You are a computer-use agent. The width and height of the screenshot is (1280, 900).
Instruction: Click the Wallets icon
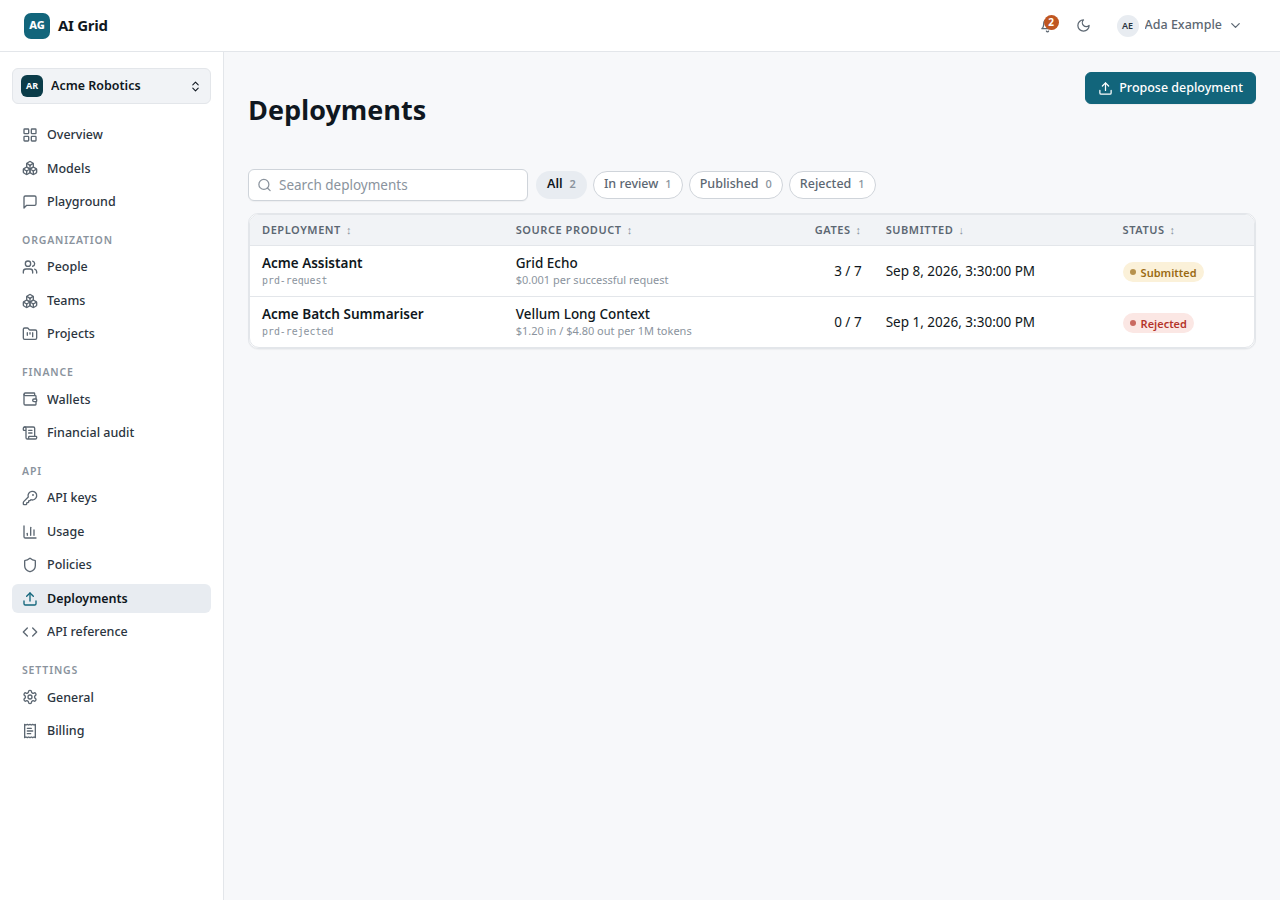point(30,400)
